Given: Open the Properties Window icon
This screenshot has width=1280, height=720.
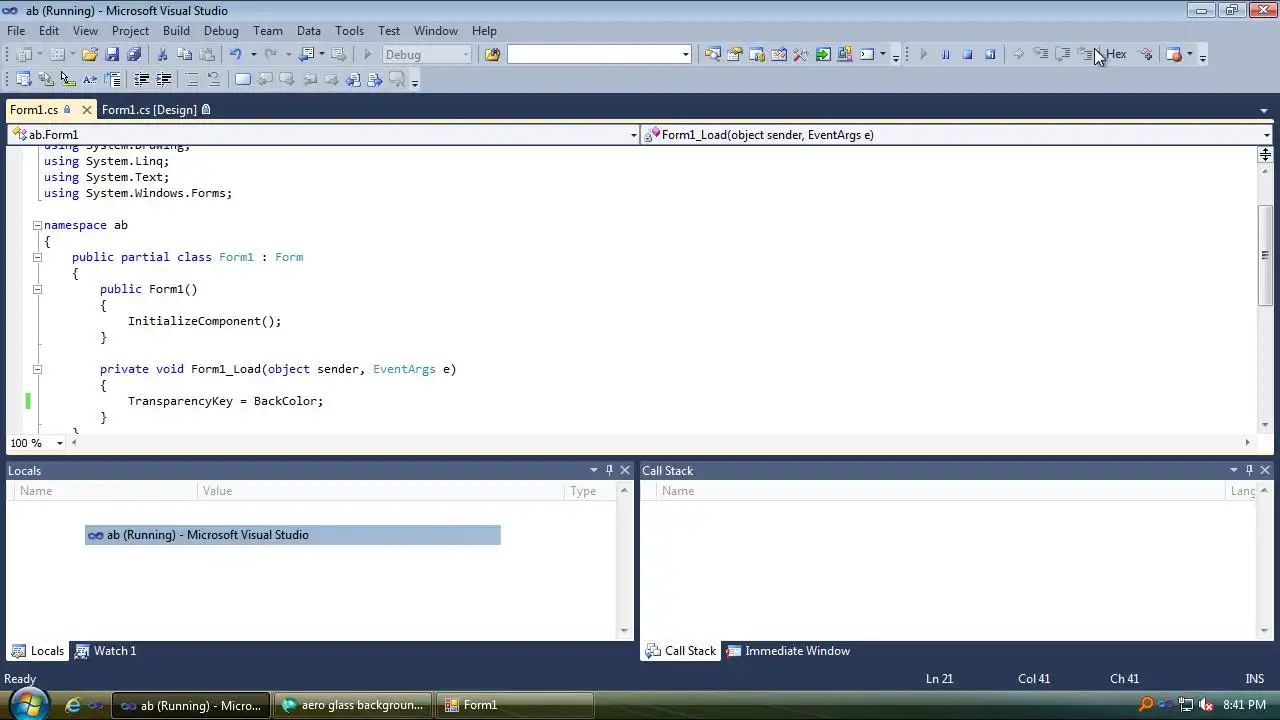Looking at the screenshot, I should [x=734, y=54].
